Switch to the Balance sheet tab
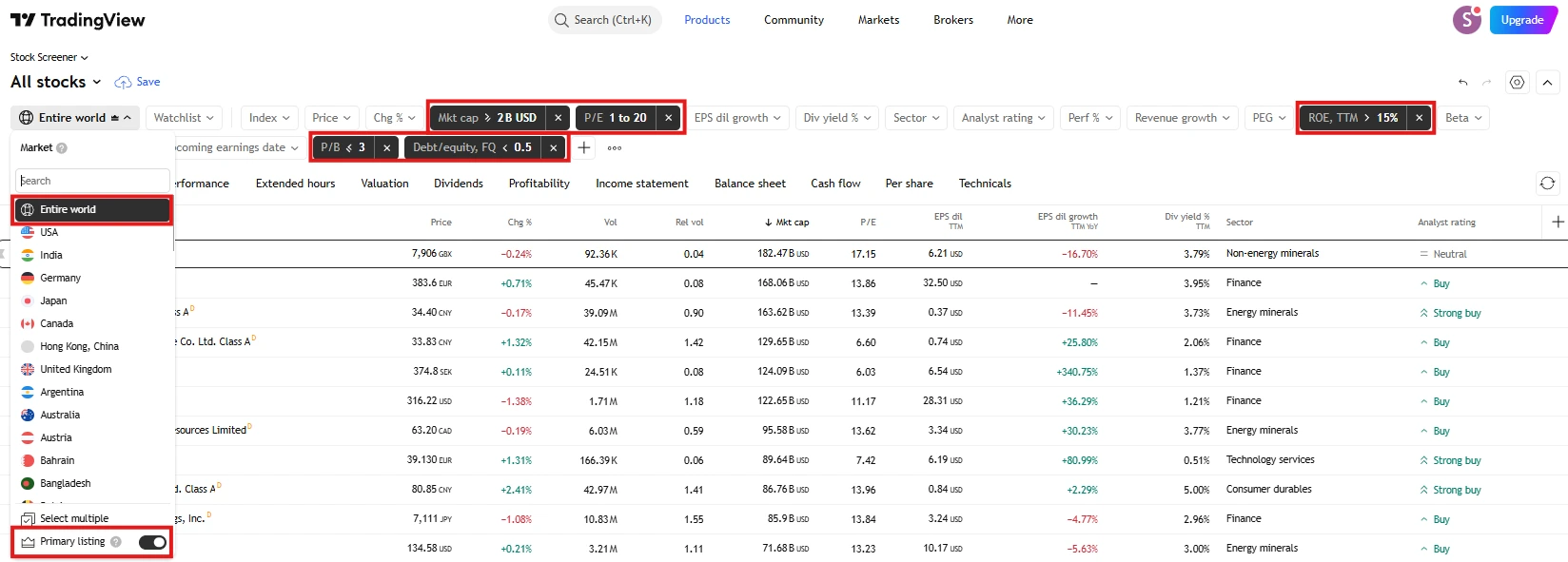Viewport: 1568px width, 562px height. tap(750, 184)
